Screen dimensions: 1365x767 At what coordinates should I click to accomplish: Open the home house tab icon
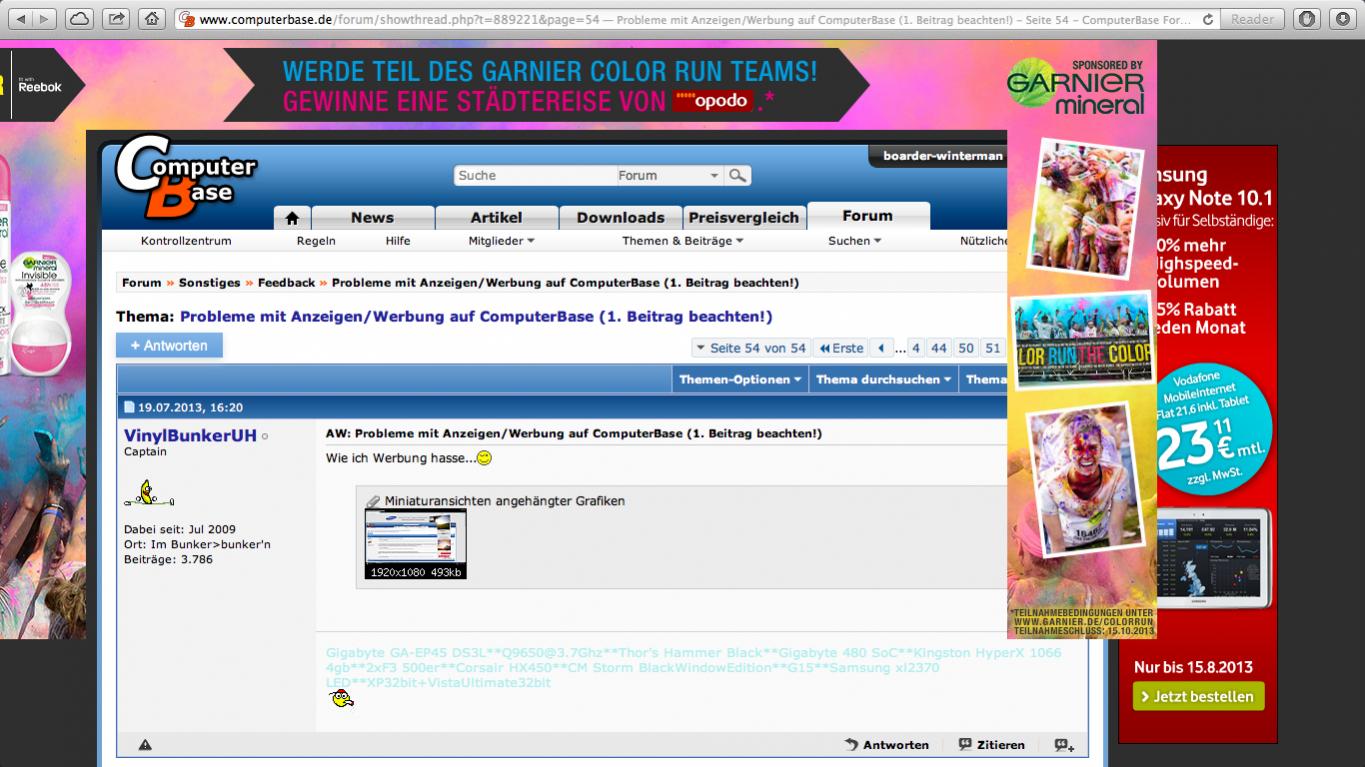[x=292, y=217]
